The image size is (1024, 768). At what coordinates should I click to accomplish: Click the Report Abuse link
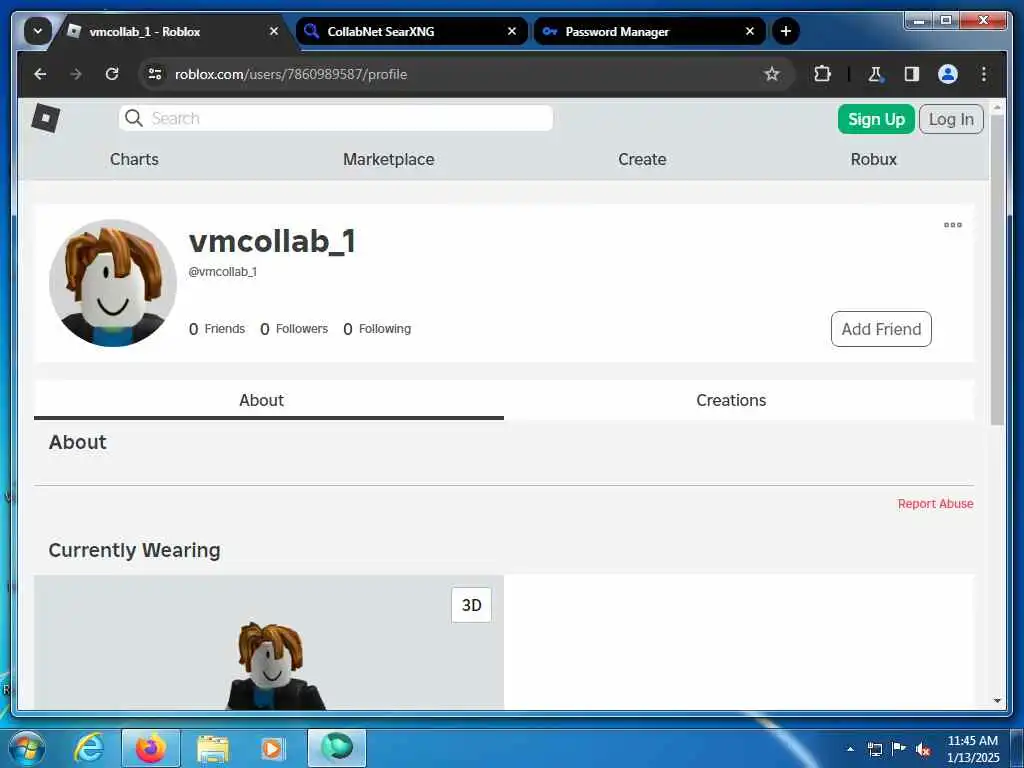pyautogui.click(x=935, y=504)
